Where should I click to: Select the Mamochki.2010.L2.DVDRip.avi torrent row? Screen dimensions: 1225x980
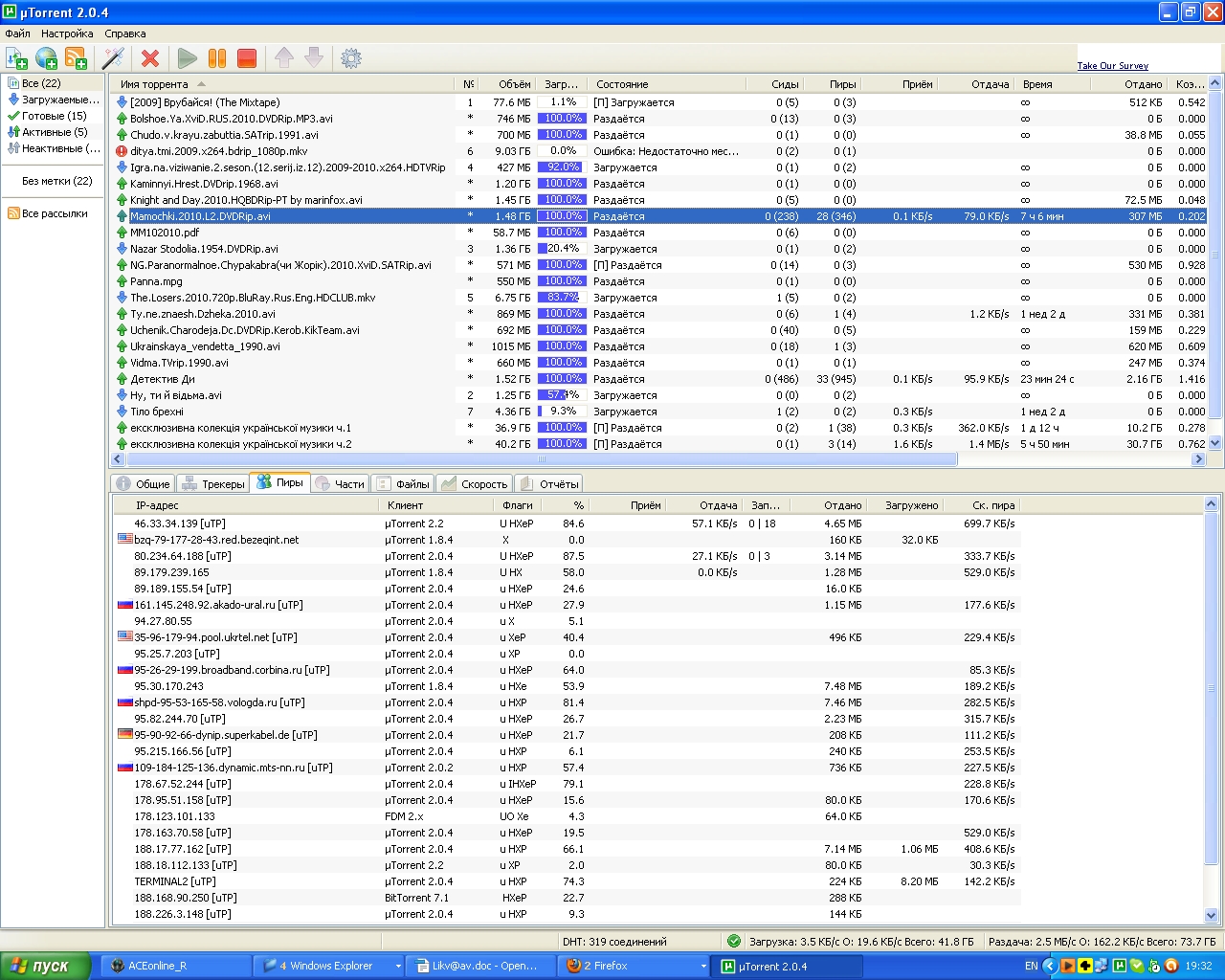tap(660, 216)
